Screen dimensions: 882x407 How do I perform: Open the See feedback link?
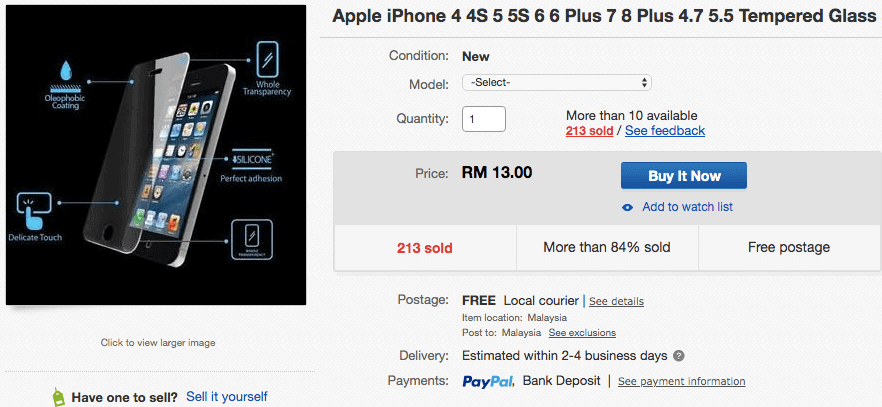(x=665, y=131)
